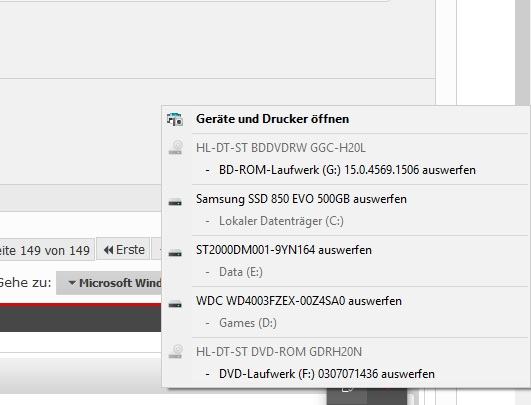
Task: Click the ST2000DM001 hard drive icon
Action: (175, 253)
